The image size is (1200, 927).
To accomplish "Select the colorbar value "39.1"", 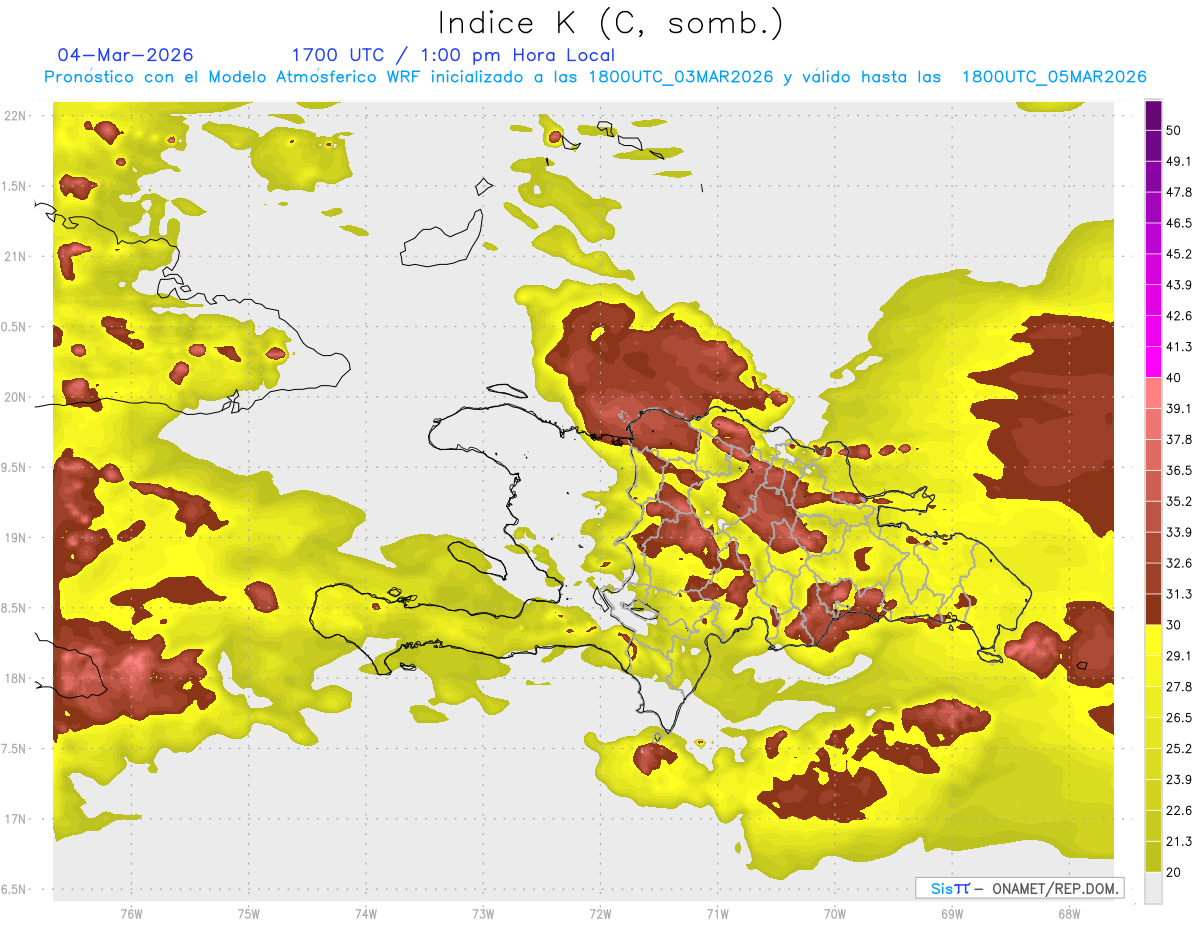I will pyautogui.click(x=1179, y=408).
